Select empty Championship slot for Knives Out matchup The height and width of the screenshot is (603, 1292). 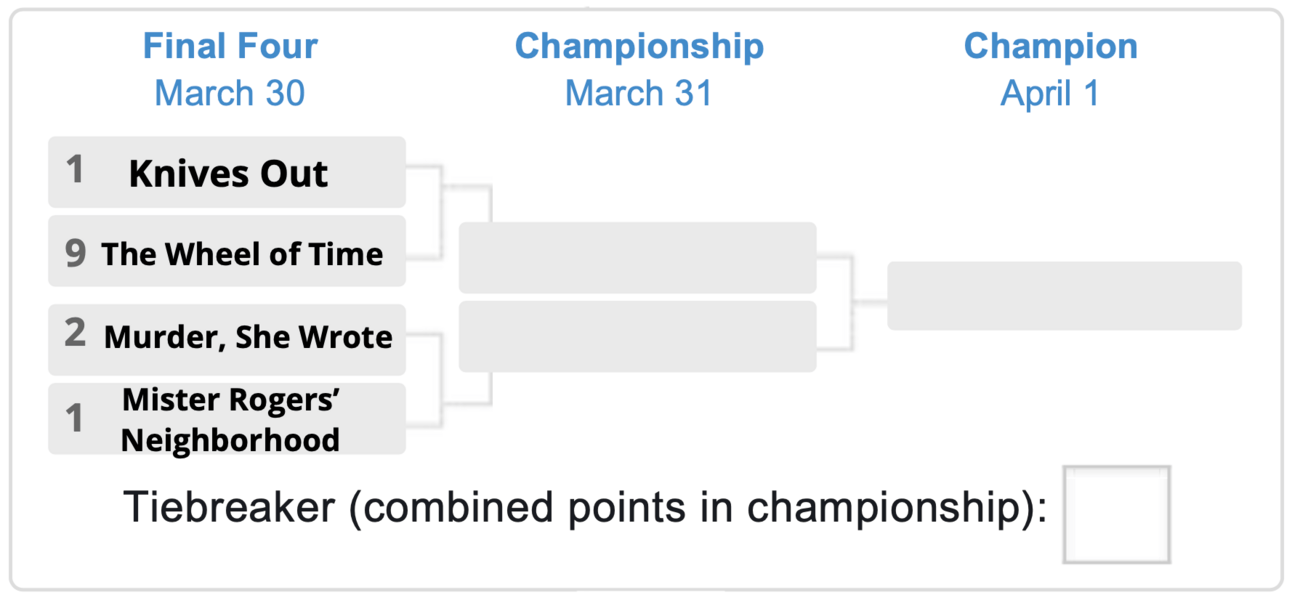(637, 258)
